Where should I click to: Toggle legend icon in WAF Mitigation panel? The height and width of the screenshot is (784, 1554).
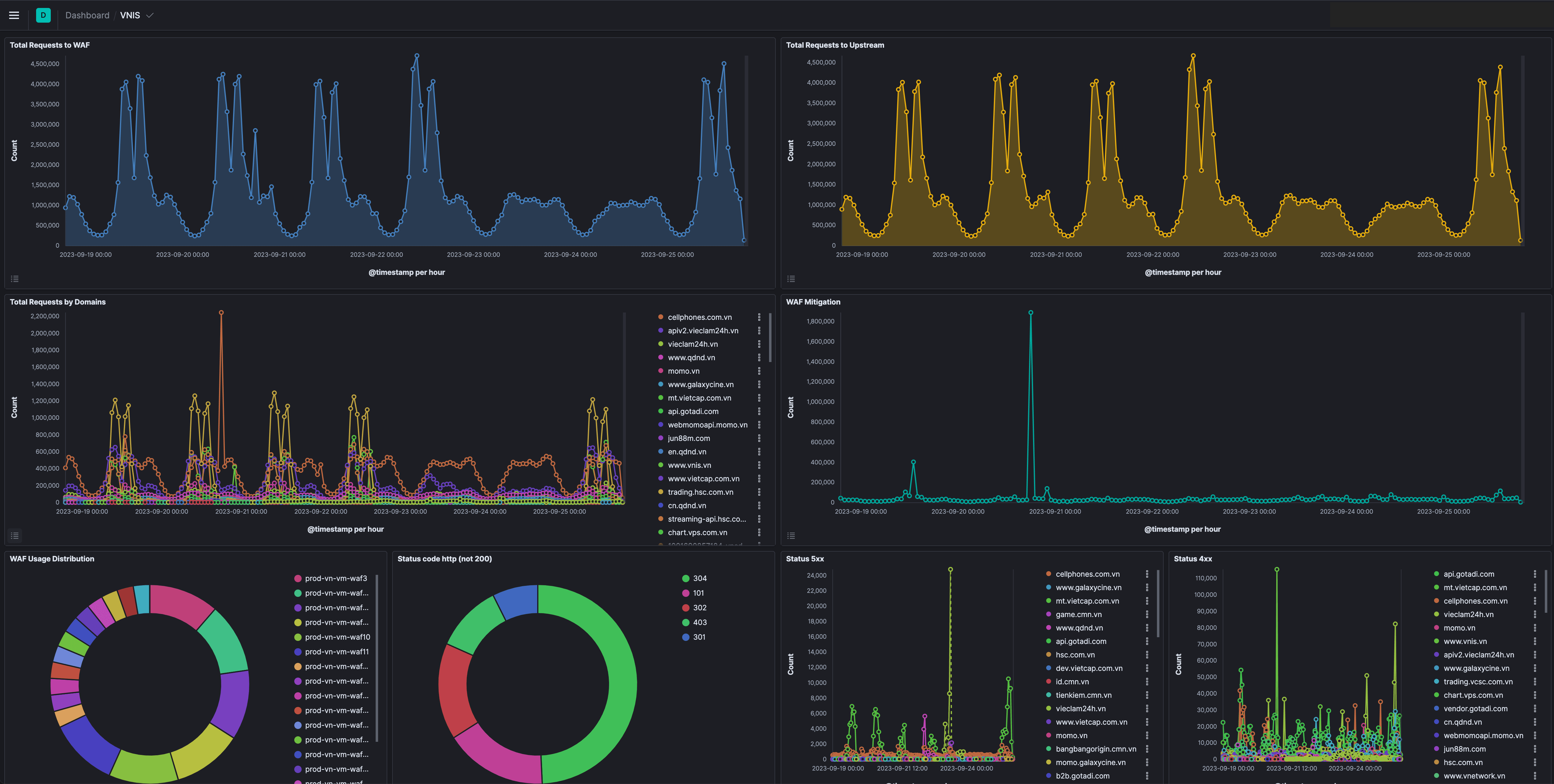click(x=791, y=535)
